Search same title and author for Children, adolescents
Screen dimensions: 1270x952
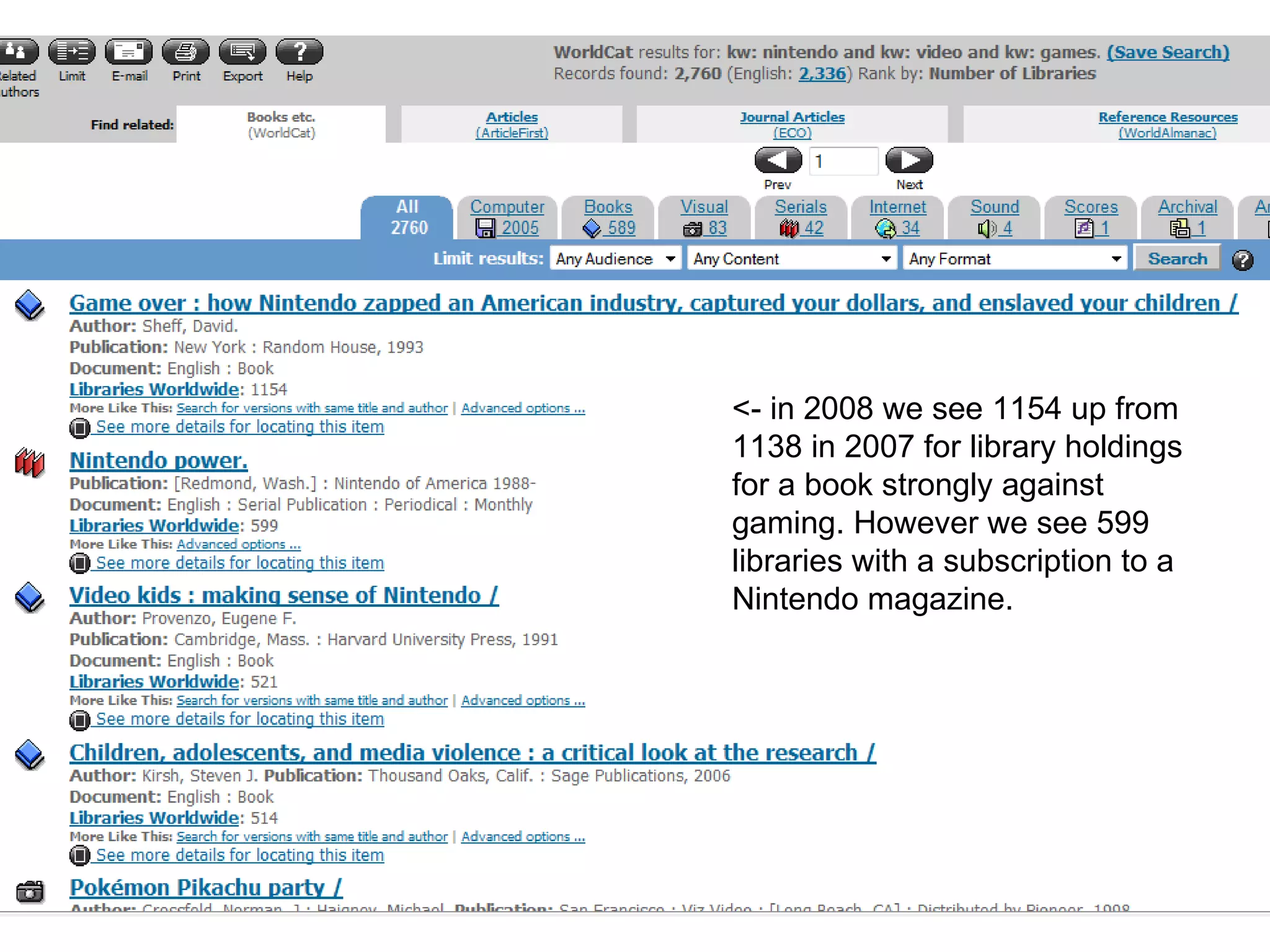[312, 837]
